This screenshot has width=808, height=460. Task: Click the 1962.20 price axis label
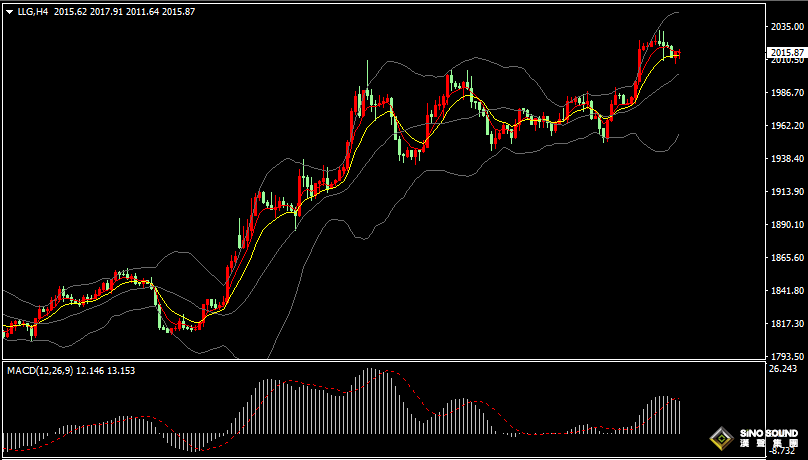click(786, 126)
